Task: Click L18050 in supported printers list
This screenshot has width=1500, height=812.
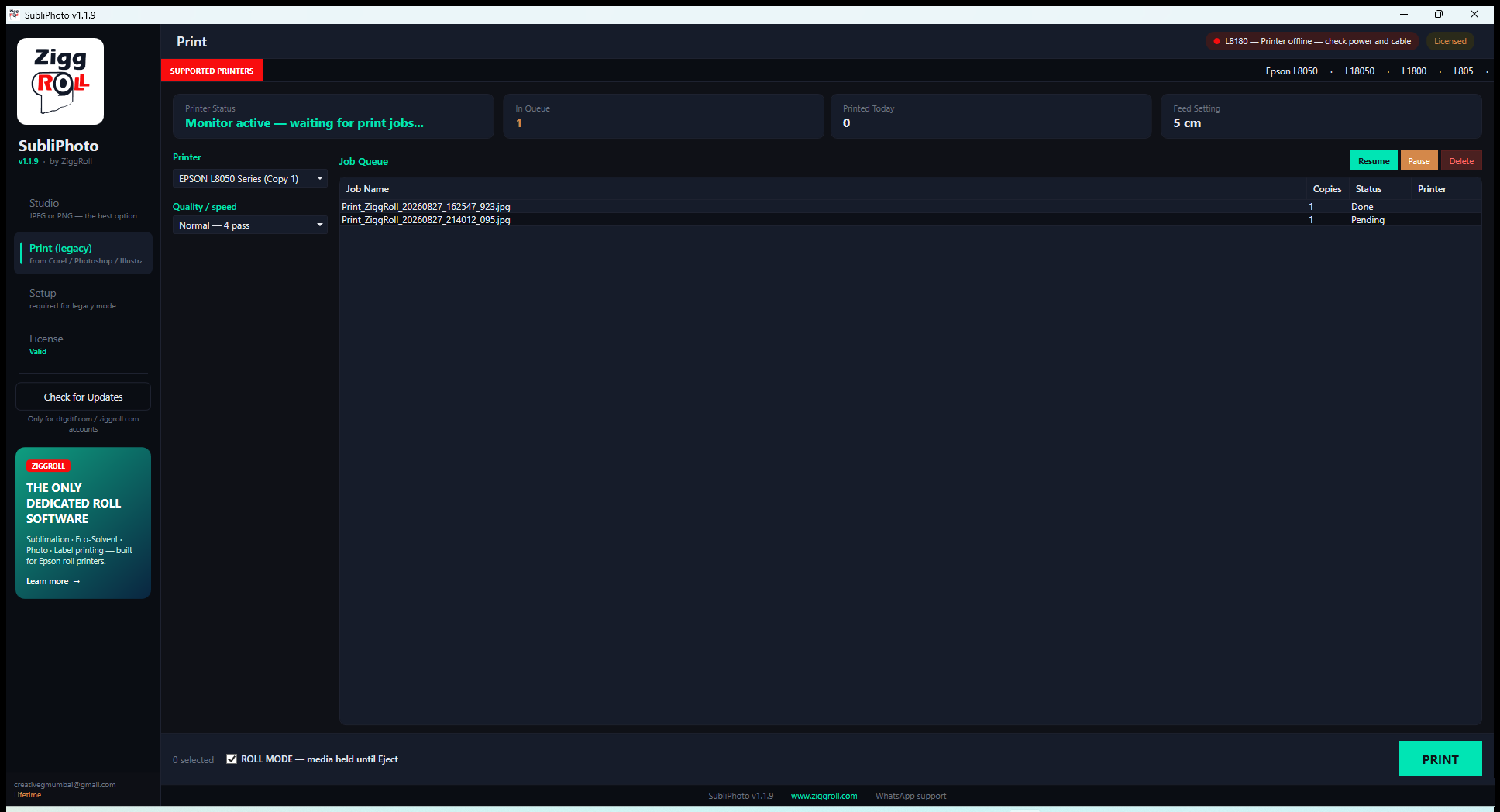Action: click(x=1360, y=71)
